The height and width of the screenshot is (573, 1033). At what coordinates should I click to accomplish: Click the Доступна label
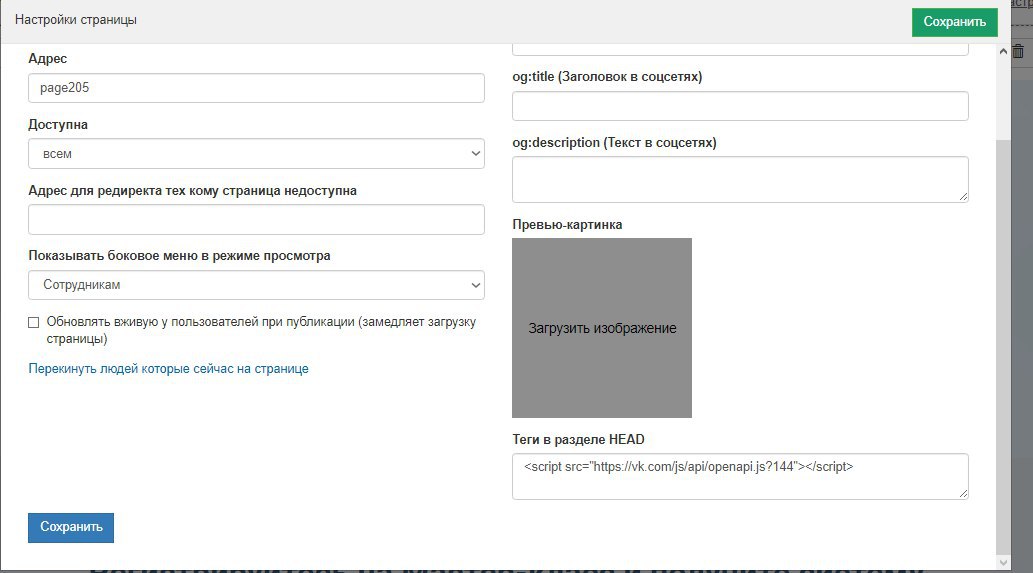[58, 124]
